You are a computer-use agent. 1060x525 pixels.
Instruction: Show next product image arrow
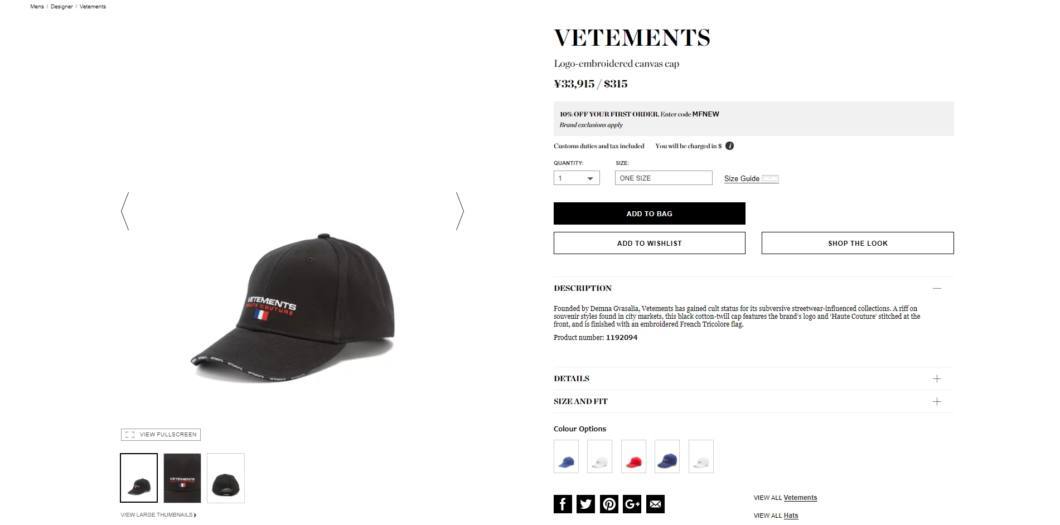pyautogui.click(x=460, y=211)
